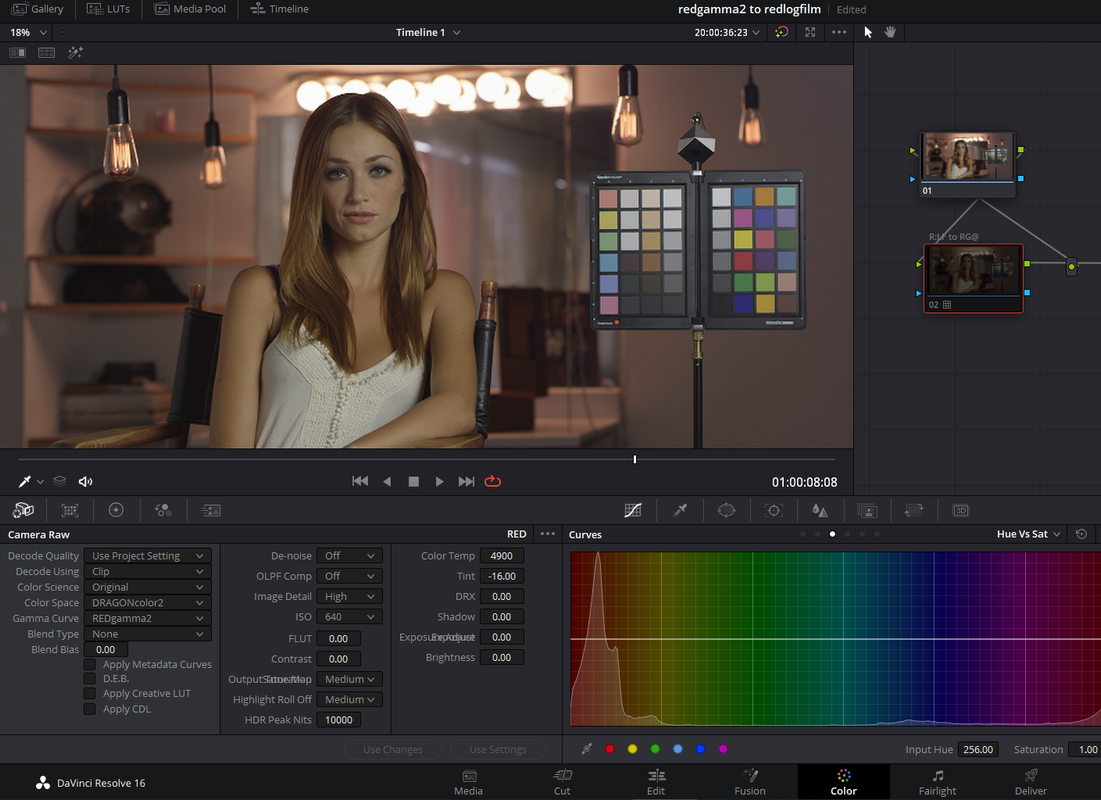The image size is (1101, 800).
Task: Open the Blur palette icon
Action: [820, 511]
